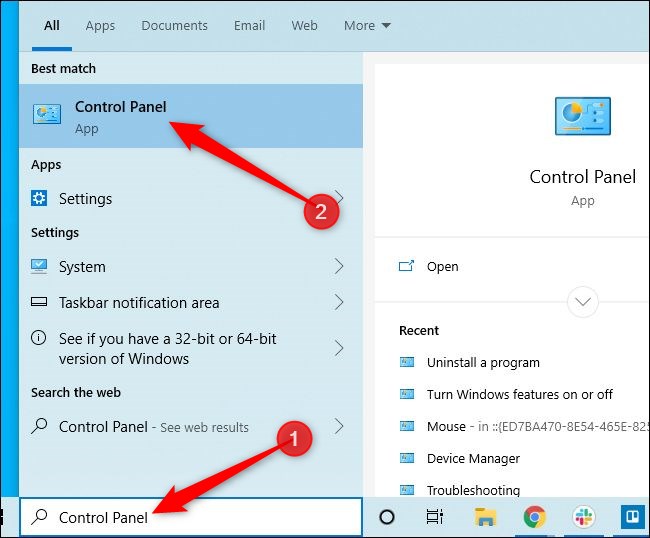Click icon beside Turn Windows features on or off
650x538 pixels.
407,394
